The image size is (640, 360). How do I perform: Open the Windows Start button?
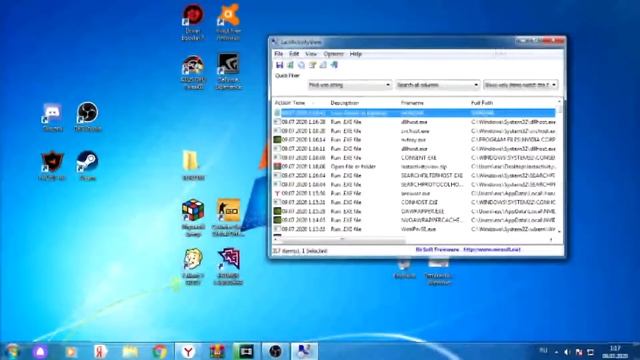(13, 351)
